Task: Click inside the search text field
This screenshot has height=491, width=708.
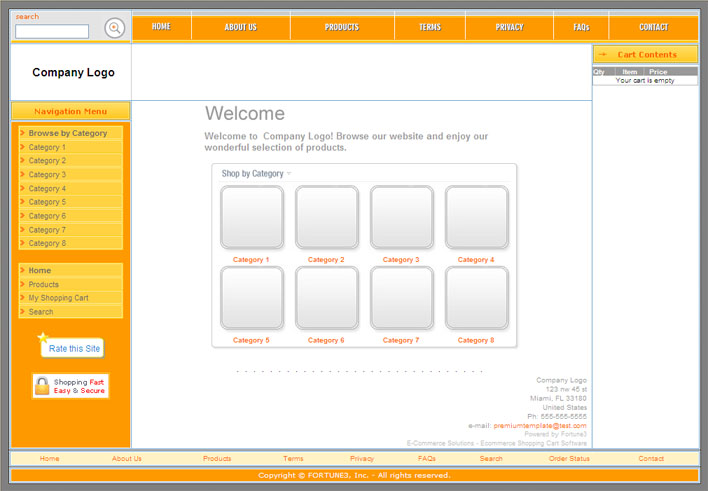Action: (52, 32)
